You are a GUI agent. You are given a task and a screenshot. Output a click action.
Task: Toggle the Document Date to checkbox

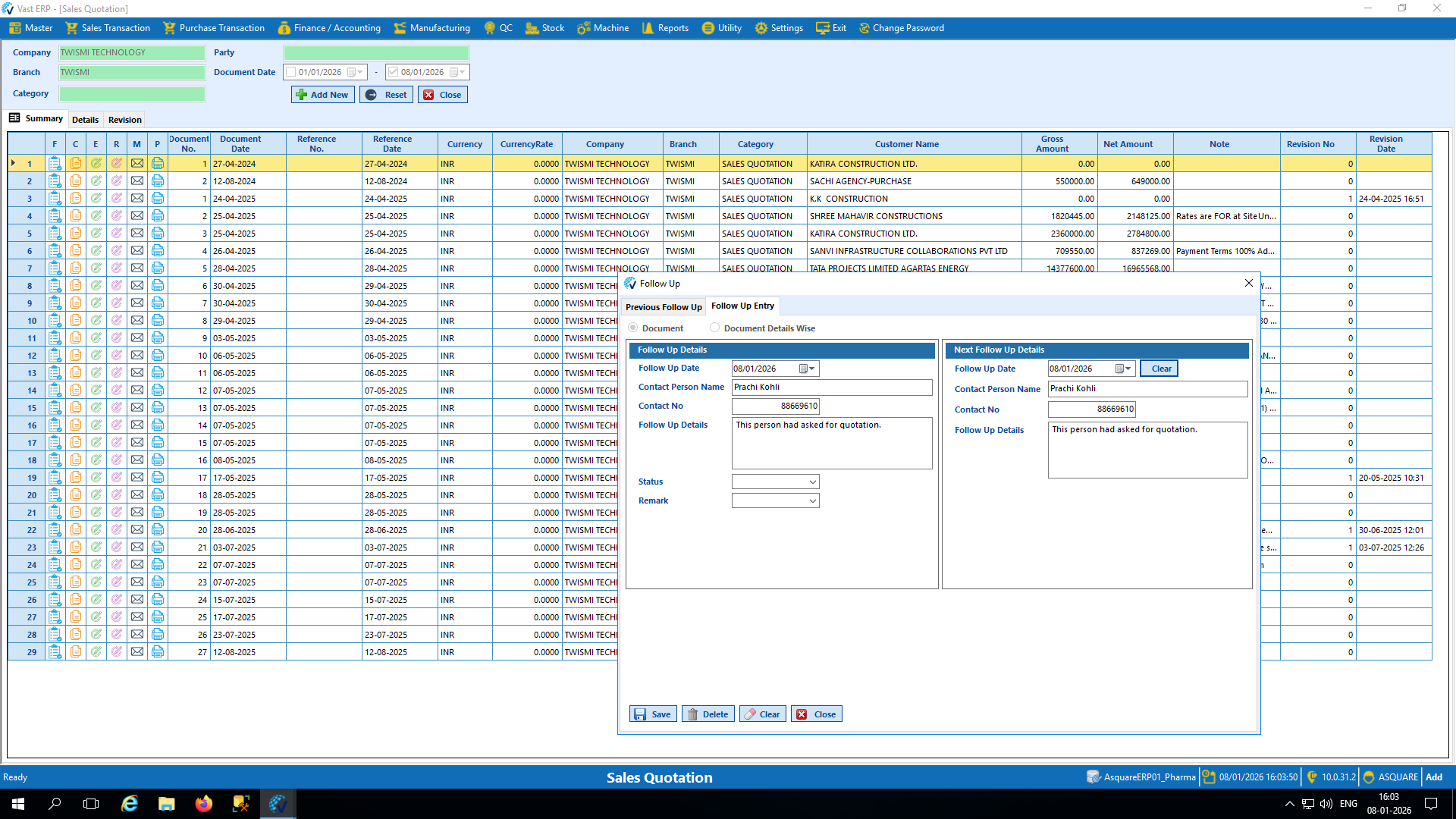[393, 72]
